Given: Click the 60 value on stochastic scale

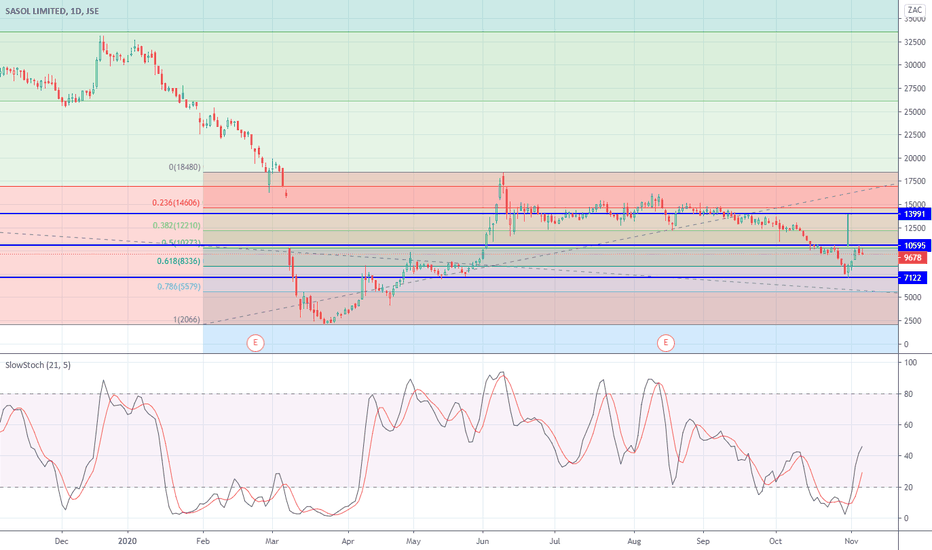Looking at the screenshot, I should click(x=908, y=425).
